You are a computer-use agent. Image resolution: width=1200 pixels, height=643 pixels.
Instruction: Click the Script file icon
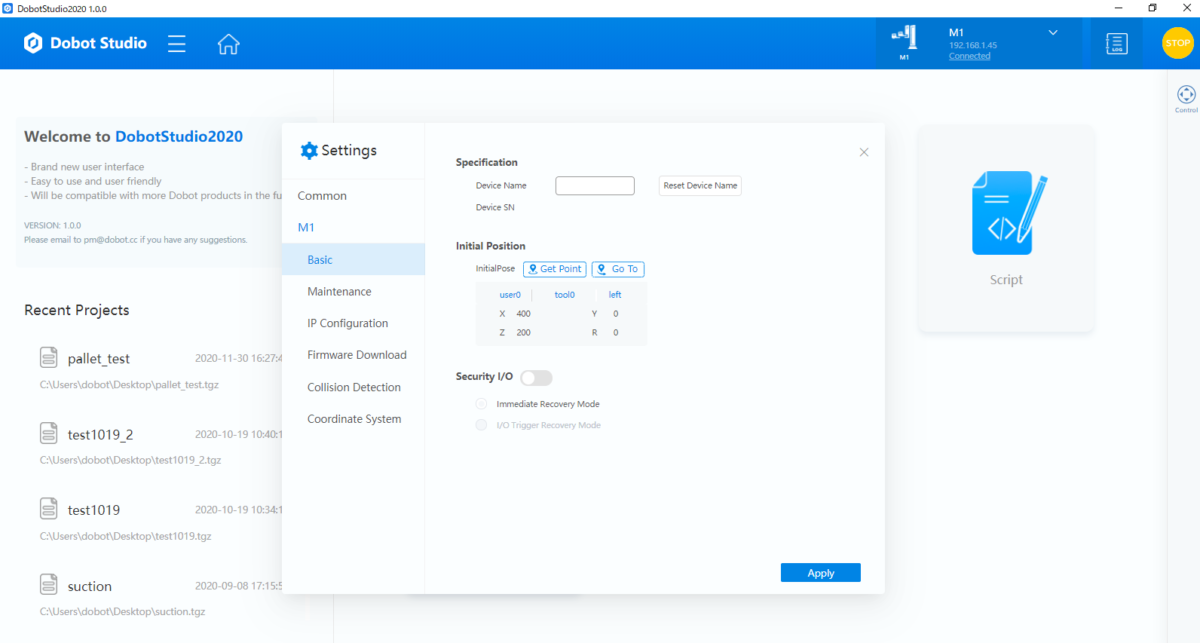1006,214
